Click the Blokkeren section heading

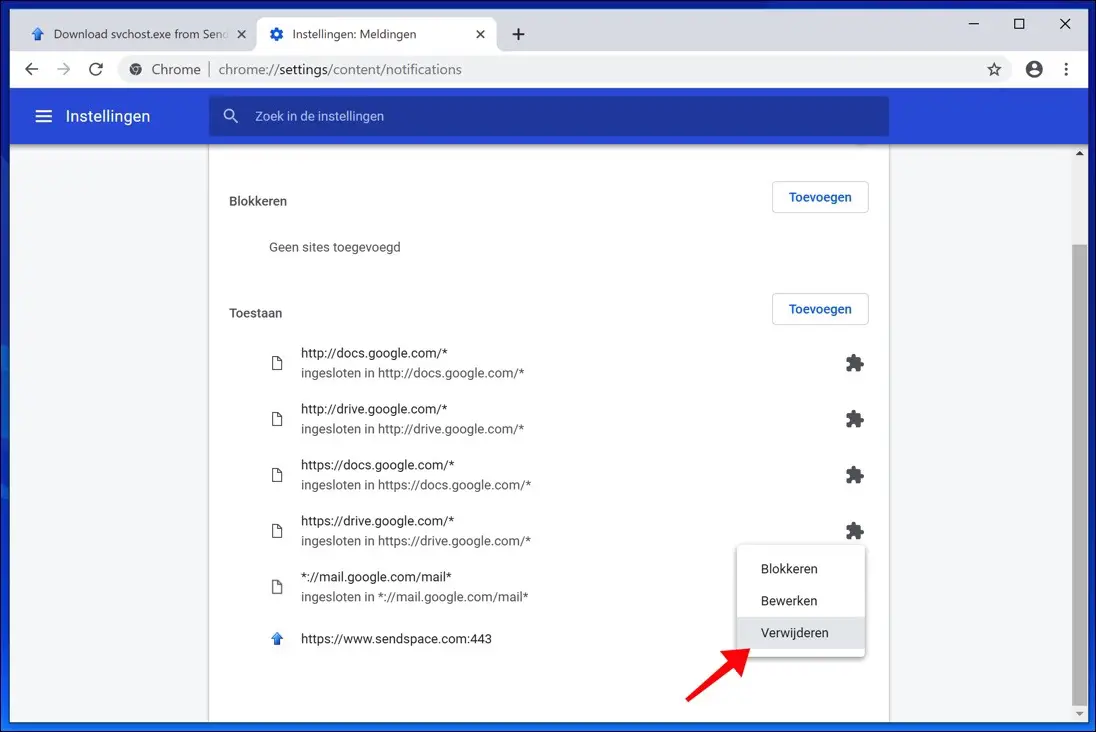click(258, 201)
